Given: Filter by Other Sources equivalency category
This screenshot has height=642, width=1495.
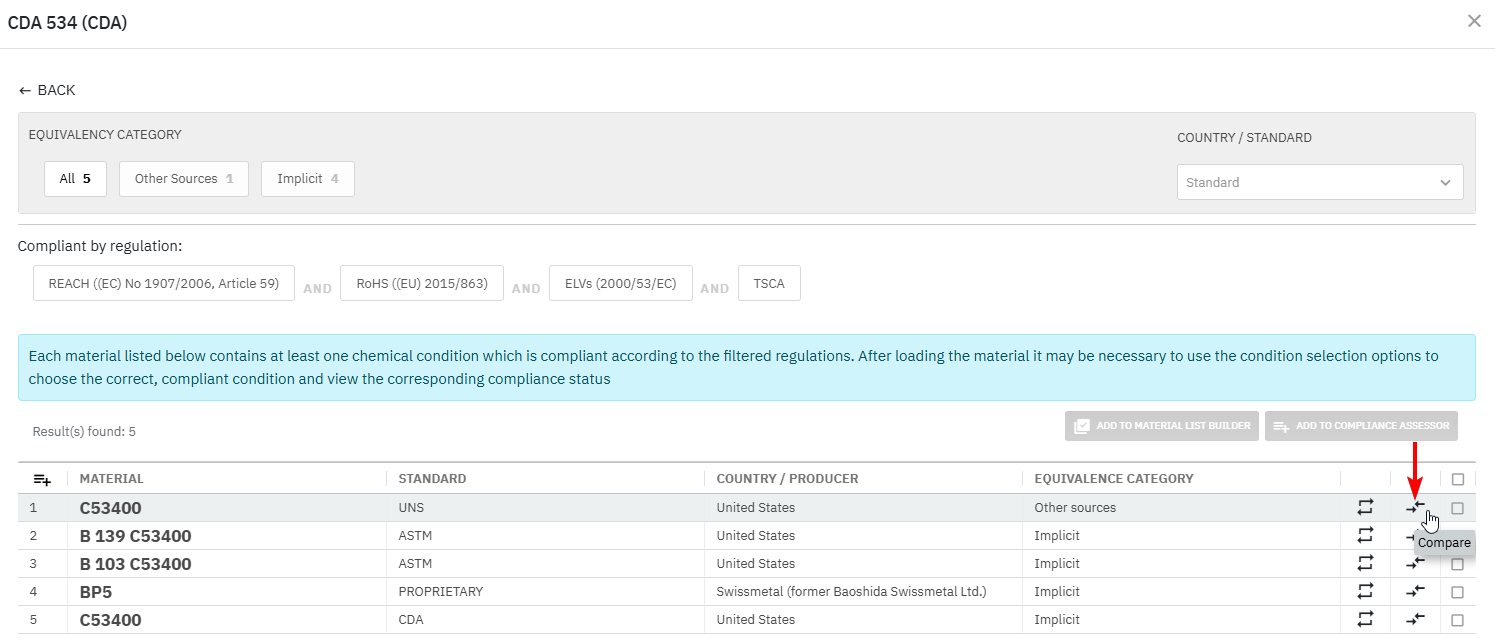Looking at the screenshot, I should (184, 179).
